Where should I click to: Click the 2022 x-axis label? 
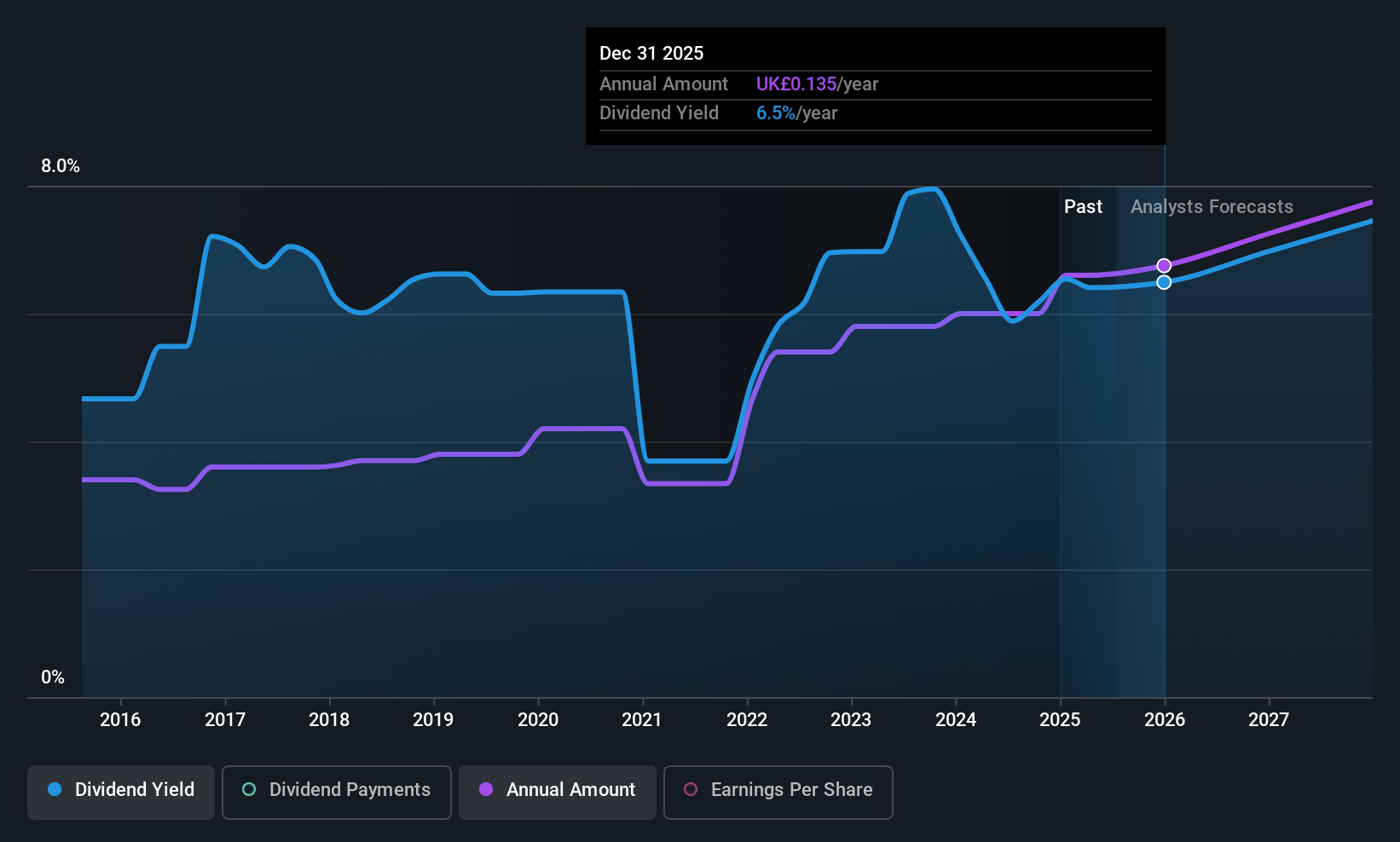pyautogui.click(x=747, y=719)
